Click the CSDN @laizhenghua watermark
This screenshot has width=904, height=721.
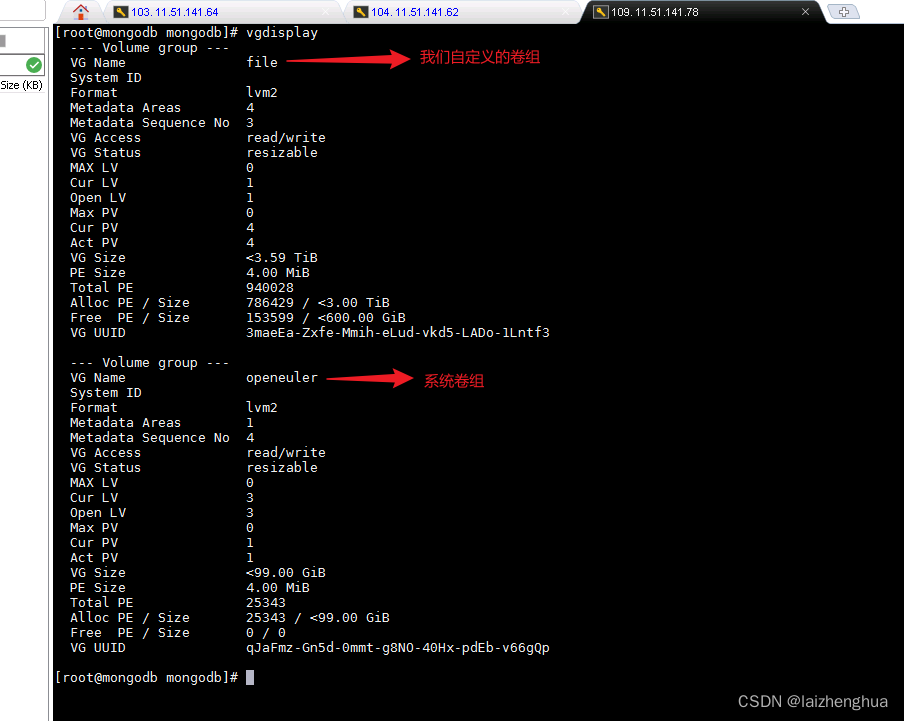(x=812, y=701)
